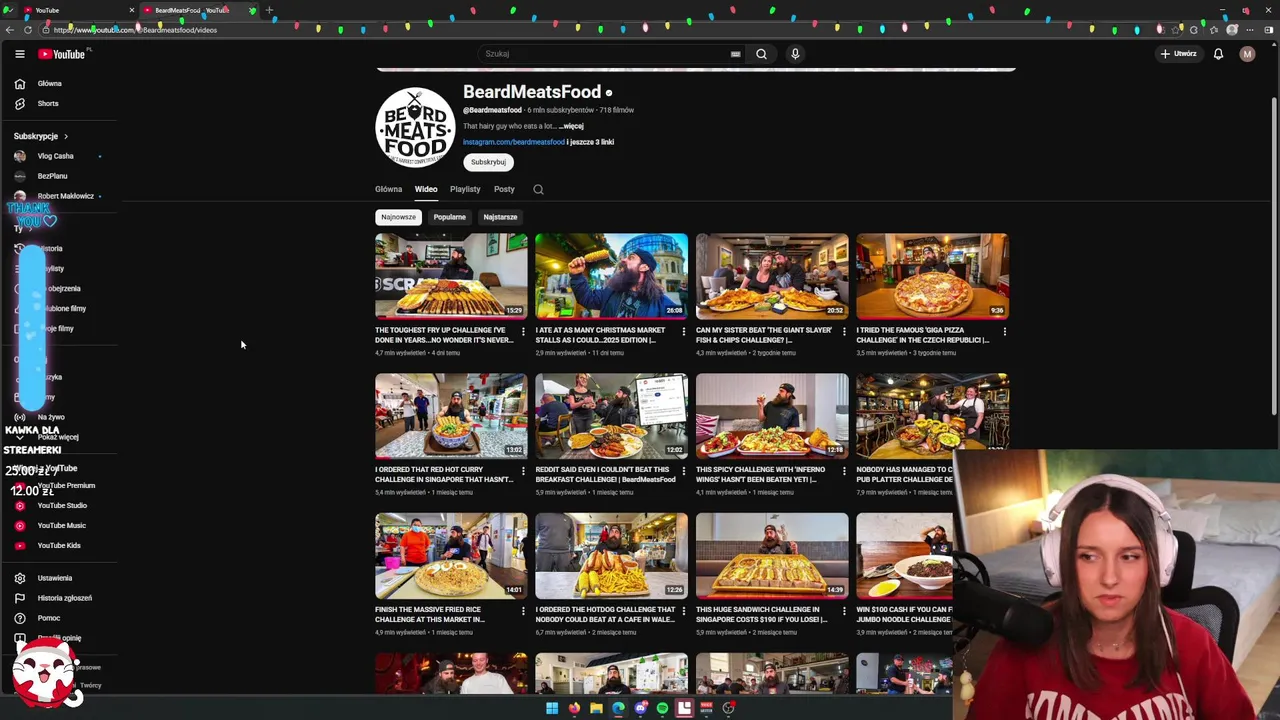The height and width of the screenshot is (720, 1280).
Task: Switch to the first YouTube browser tab
Action: click(x=78, y=10)
